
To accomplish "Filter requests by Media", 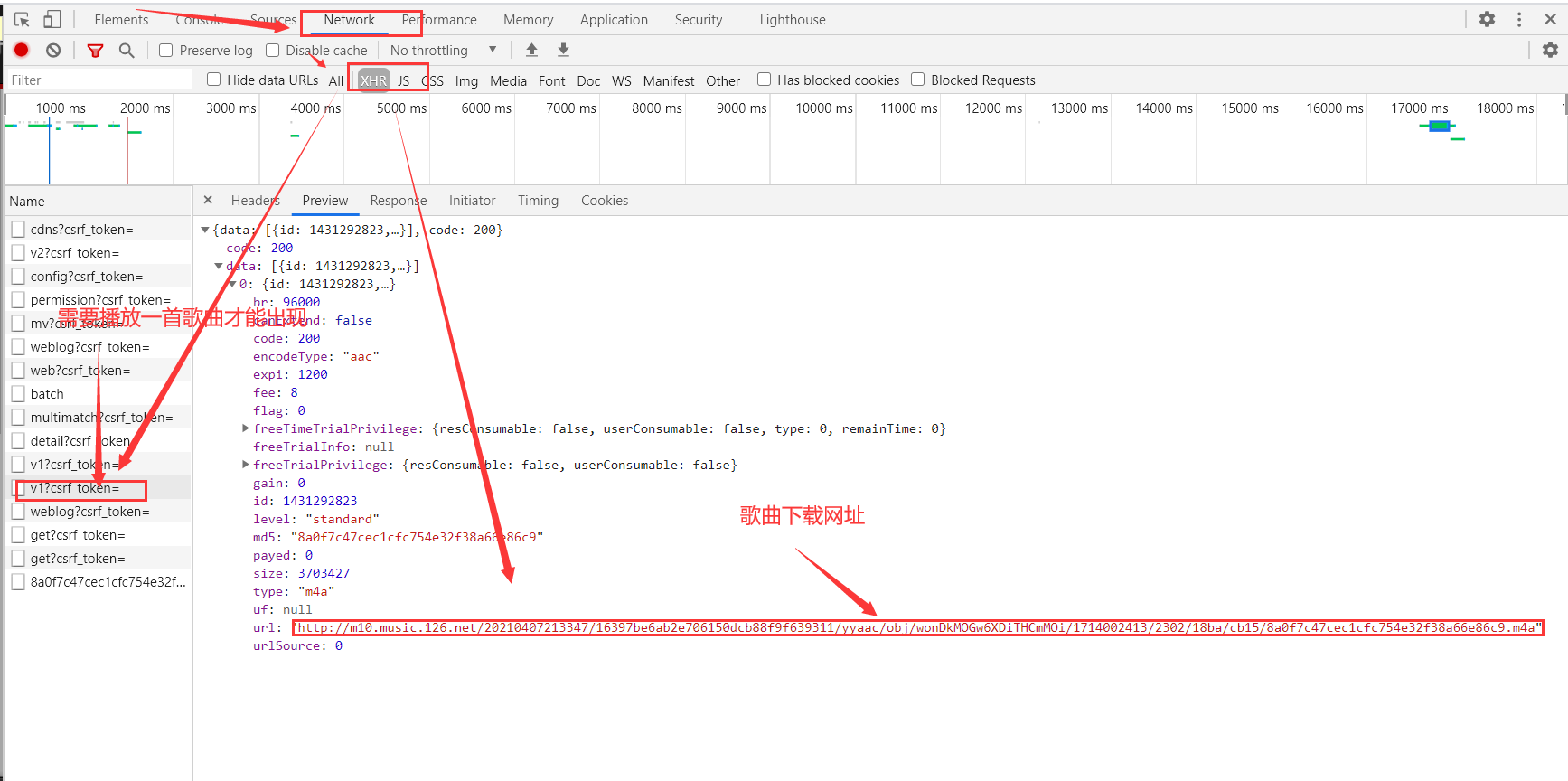I will [x=508, y=80].
